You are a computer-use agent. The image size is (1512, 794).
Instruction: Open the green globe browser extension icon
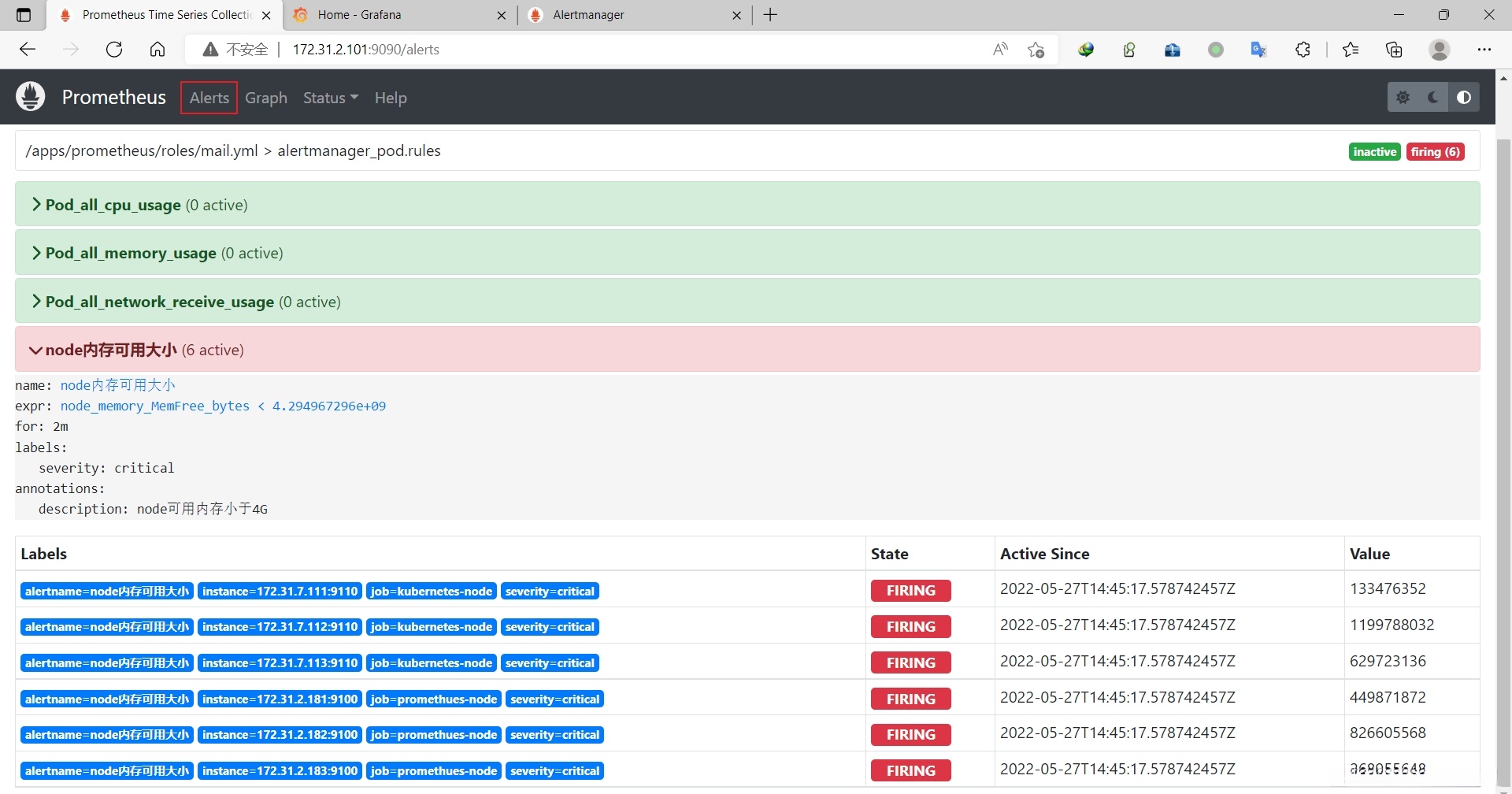[x=1086, y=50]
